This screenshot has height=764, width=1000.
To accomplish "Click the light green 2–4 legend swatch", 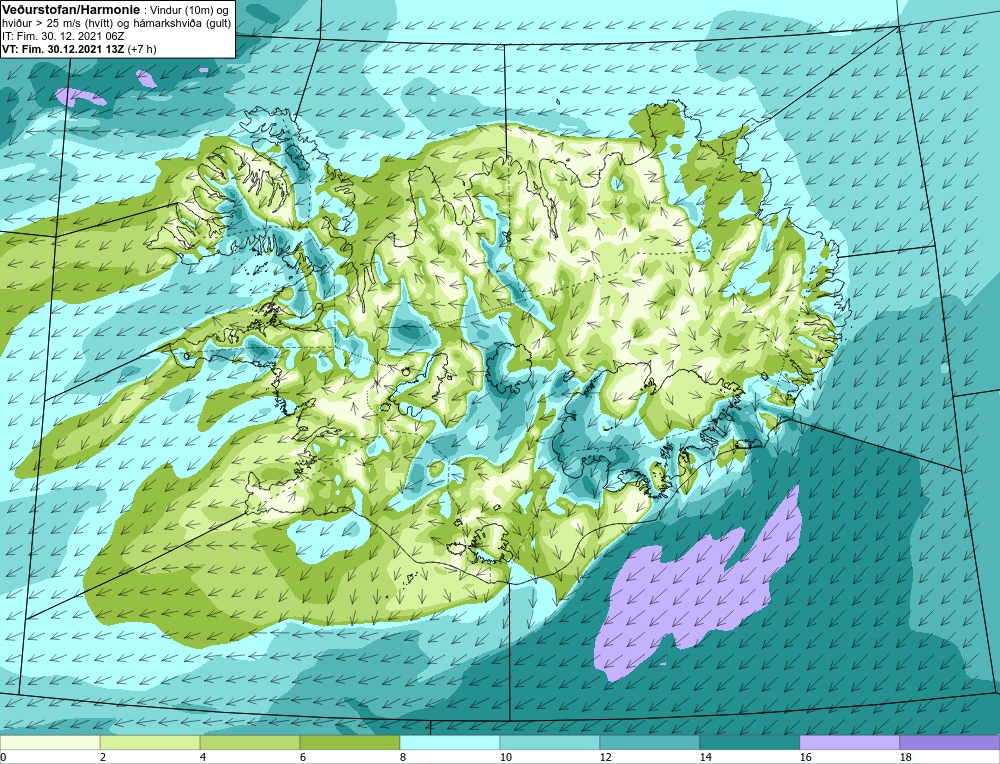I will (x=150, y=742).
